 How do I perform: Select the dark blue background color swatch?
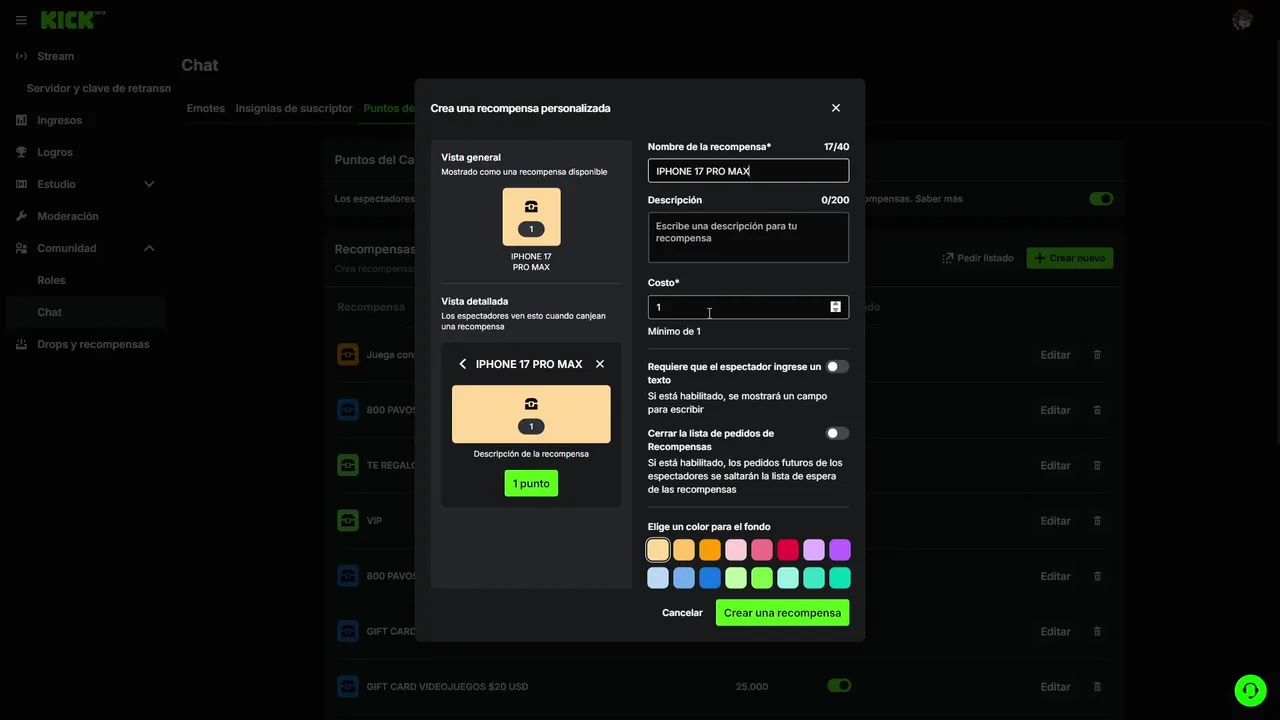pyautogui.click(x=710, y=578)
